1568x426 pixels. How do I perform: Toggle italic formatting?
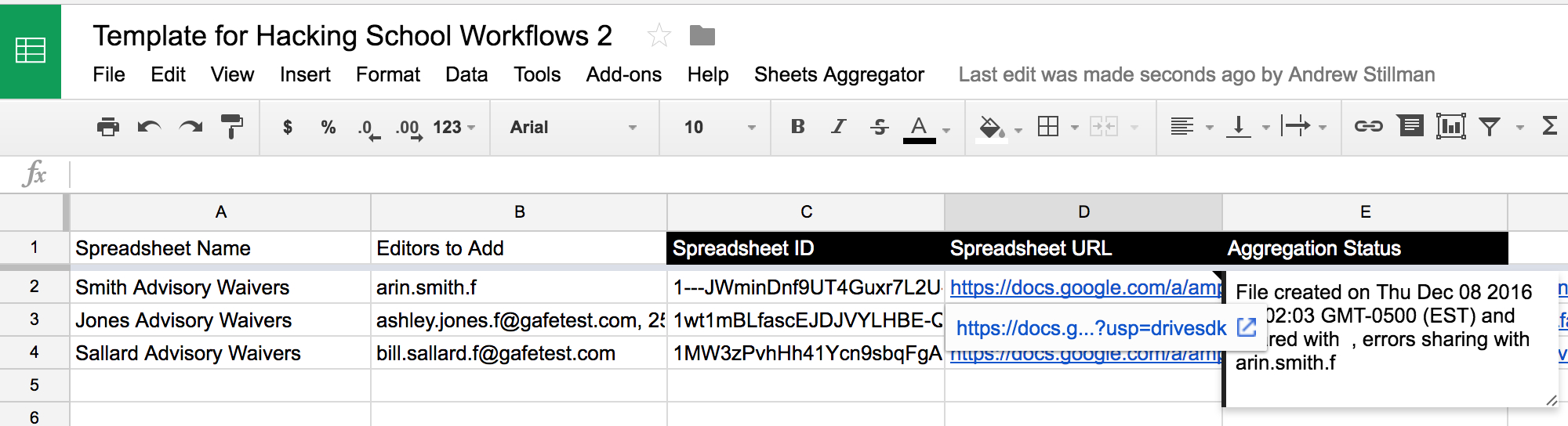(839, 127)
